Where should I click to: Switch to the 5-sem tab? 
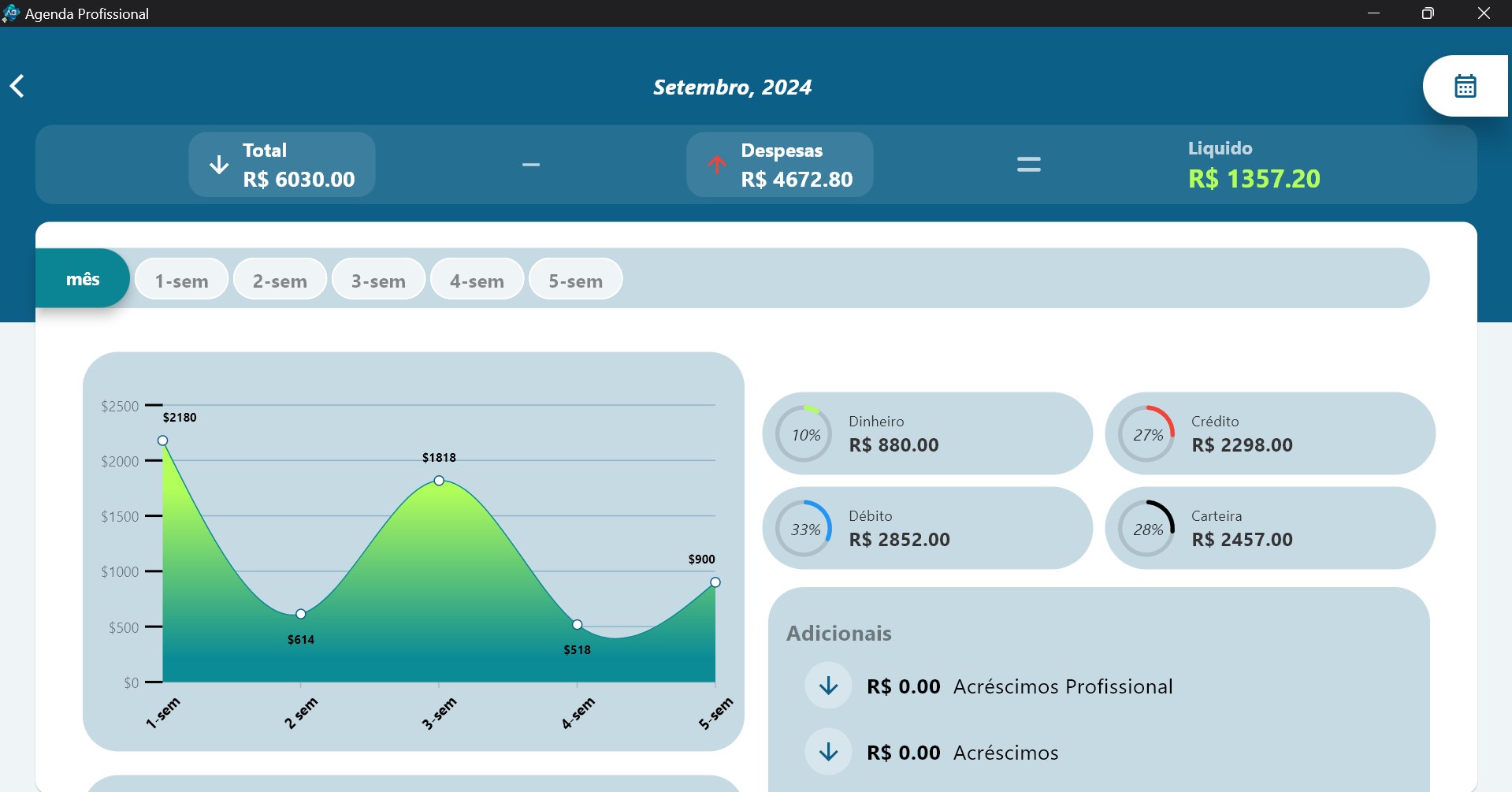(575, 280)
